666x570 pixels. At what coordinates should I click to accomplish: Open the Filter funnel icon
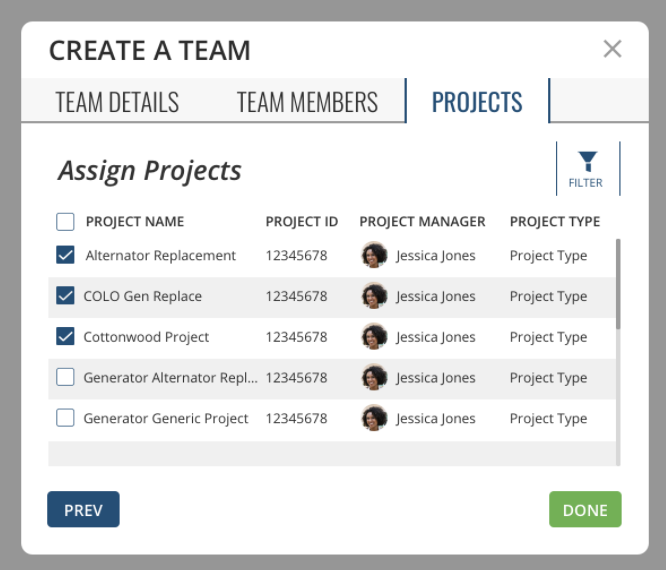coord(588,169)
